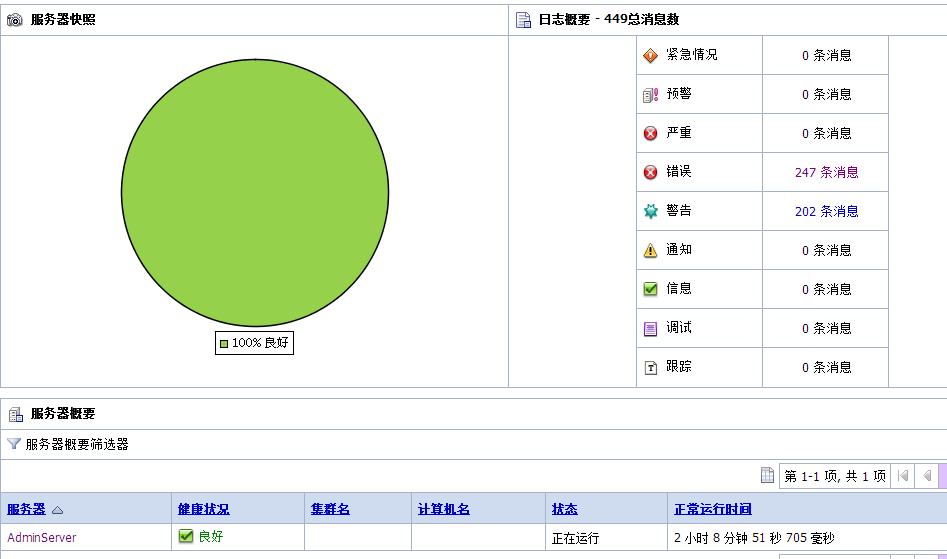The width and height of the screenshot is (947, 559).
Task: Click the 0 条消息 count for 严重
Action: click(x=826, y=133)
